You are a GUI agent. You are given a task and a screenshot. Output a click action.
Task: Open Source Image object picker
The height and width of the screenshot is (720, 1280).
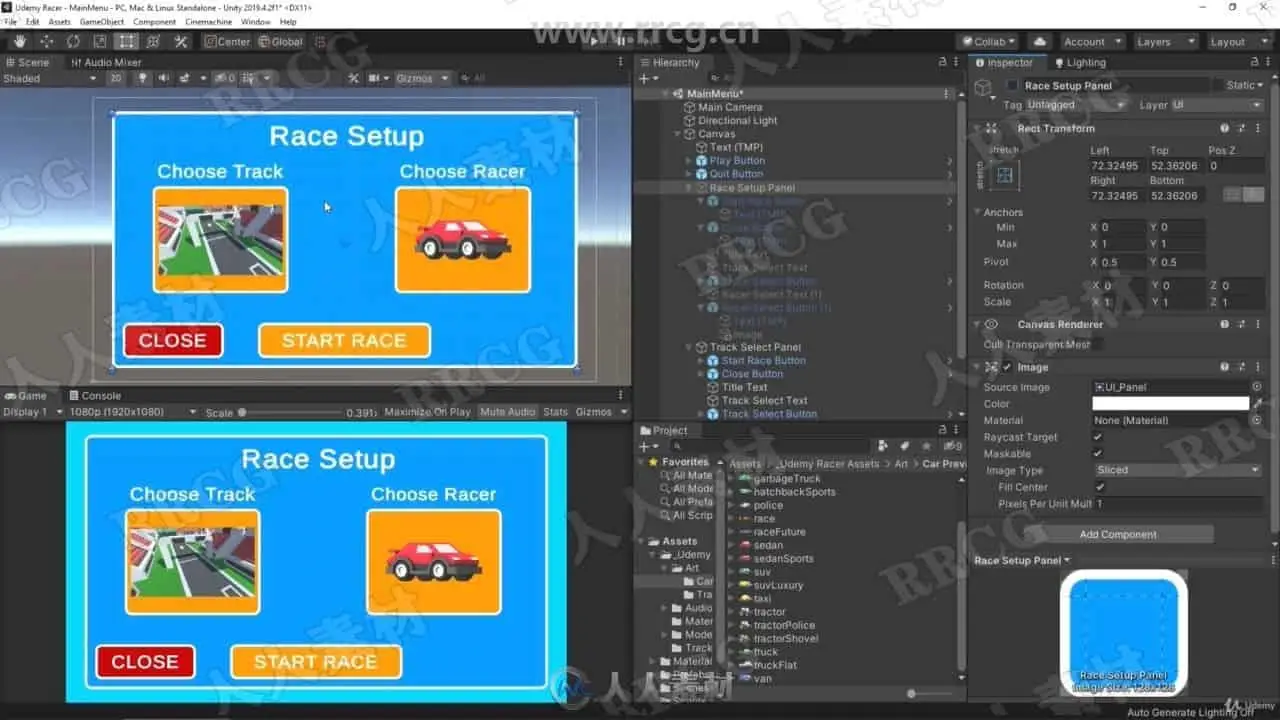pos(1257,387)
